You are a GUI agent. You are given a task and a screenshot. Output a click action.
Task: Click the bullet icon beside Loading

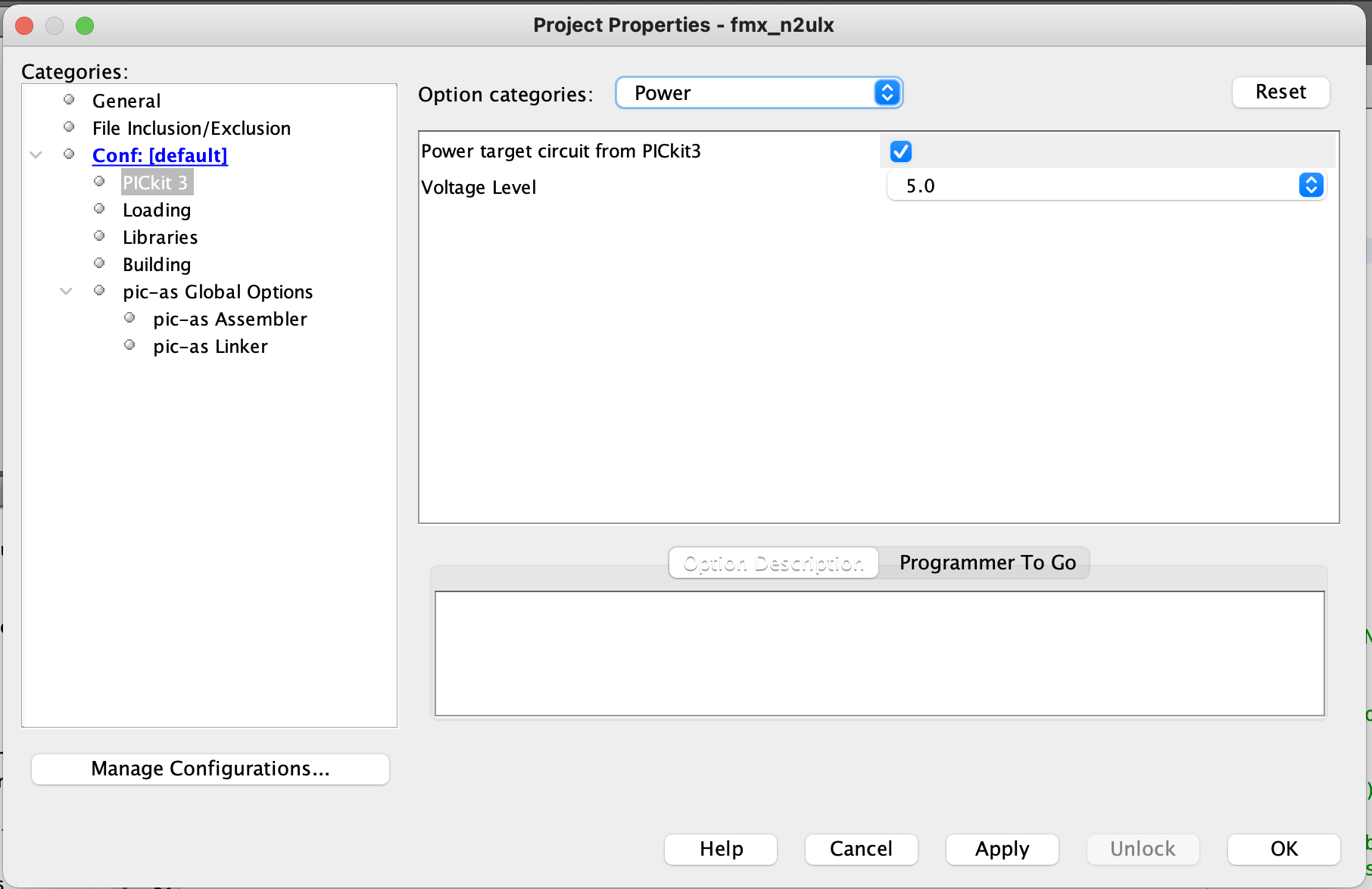tap(99, 209)
